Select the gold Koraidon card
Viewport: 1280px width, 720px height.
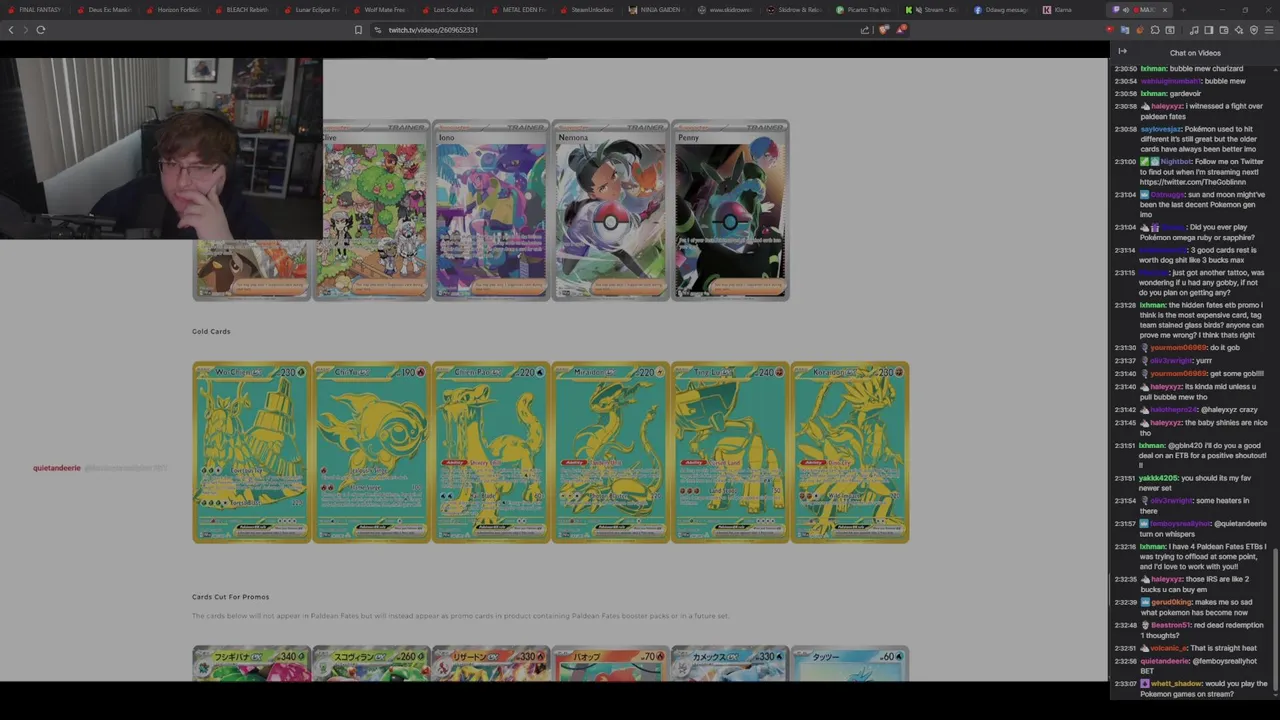[x=850, y=452]
